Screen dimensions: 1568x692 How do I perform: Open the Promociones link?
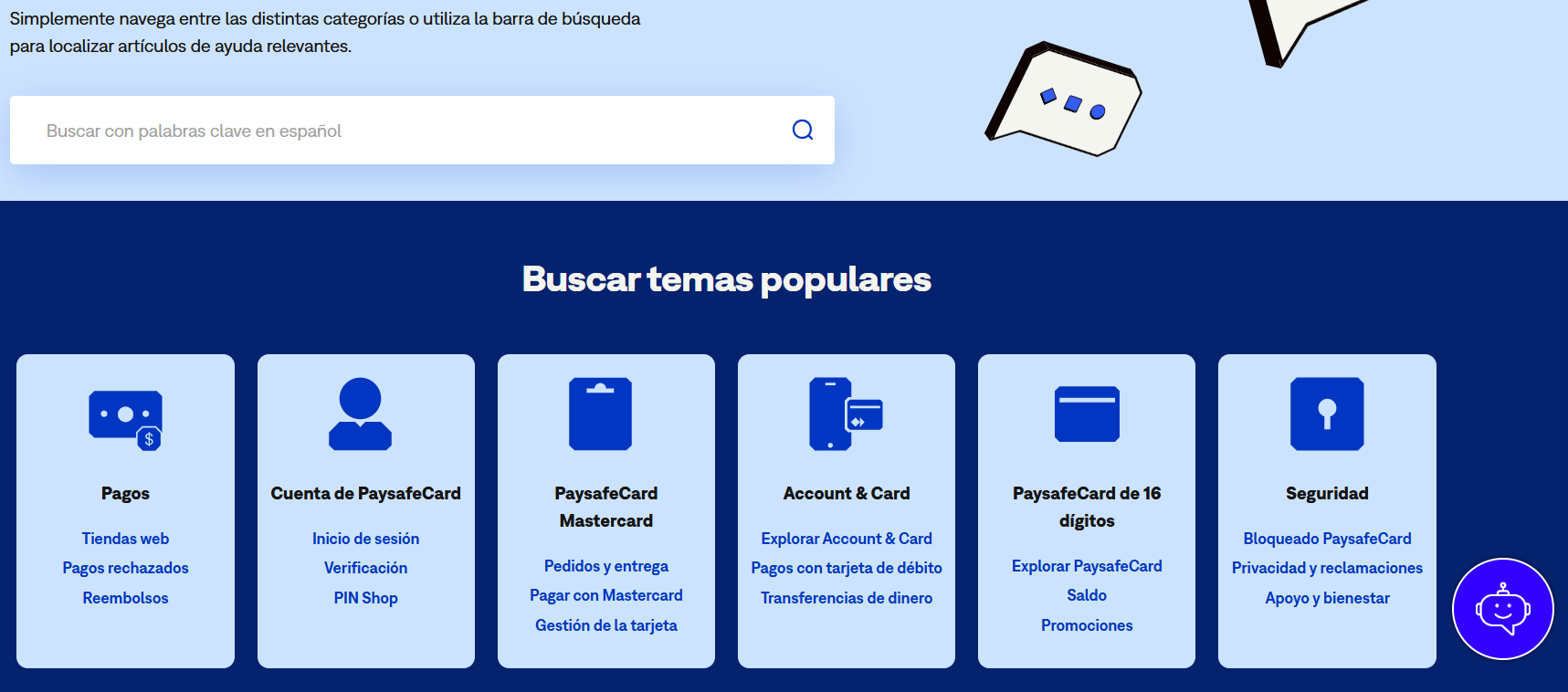click(x=1087, y=625)
